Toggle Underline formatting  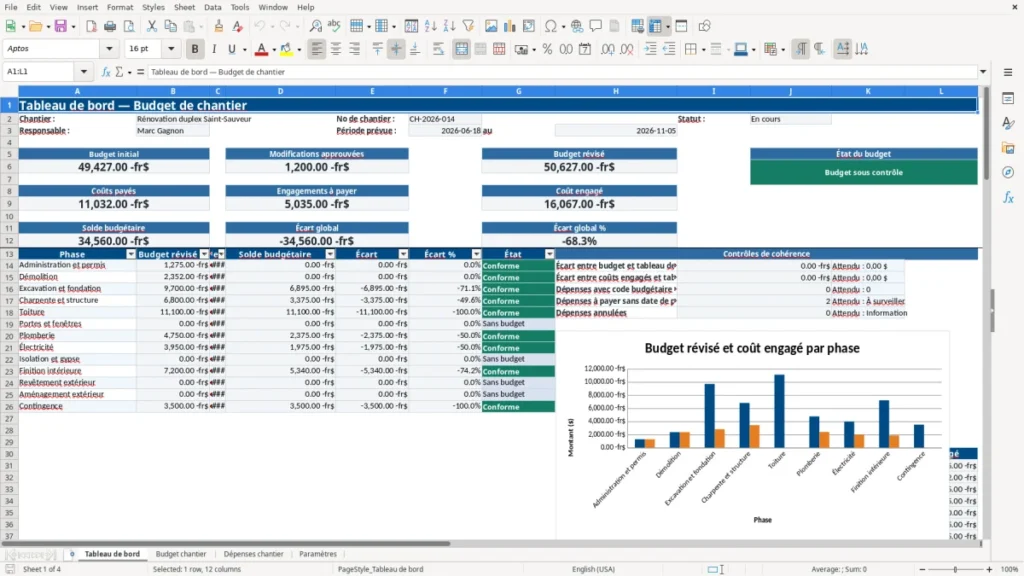[232, 49]
